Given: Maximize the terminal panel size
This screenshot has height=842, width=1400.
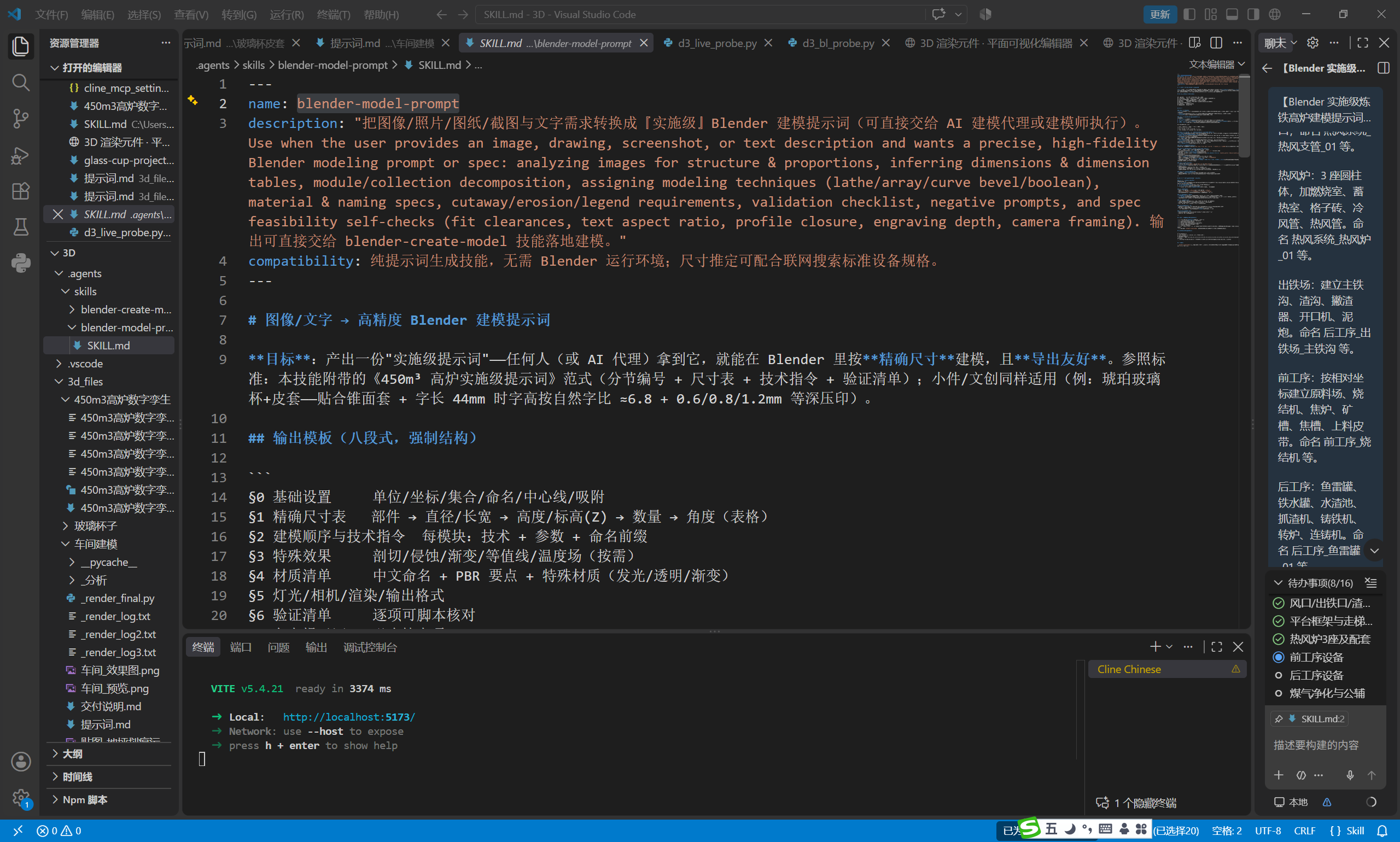Looking at the screenshot, I should pyautogui.click(x=1217, y=647).
